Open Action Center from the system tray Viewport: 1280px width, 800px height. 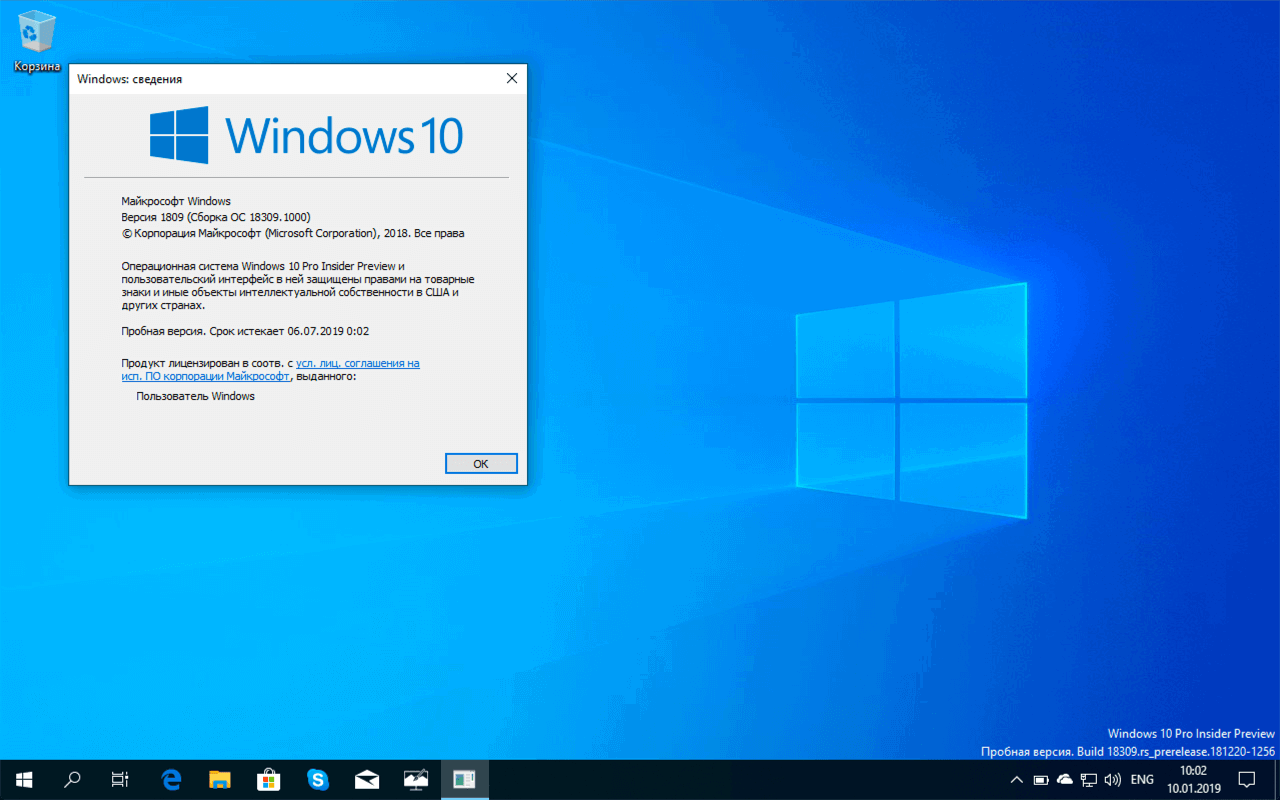click(x=1246, y=779)
